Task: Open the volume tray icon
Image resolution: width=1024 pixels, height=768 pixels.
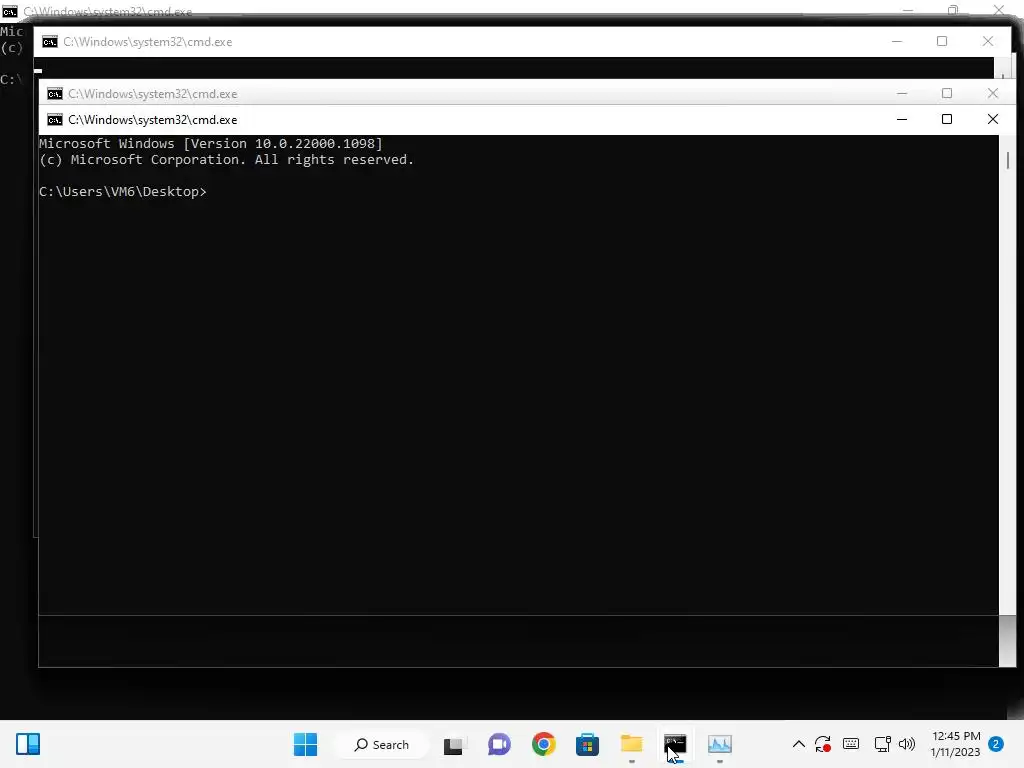Action: click(x=906, y=744)
